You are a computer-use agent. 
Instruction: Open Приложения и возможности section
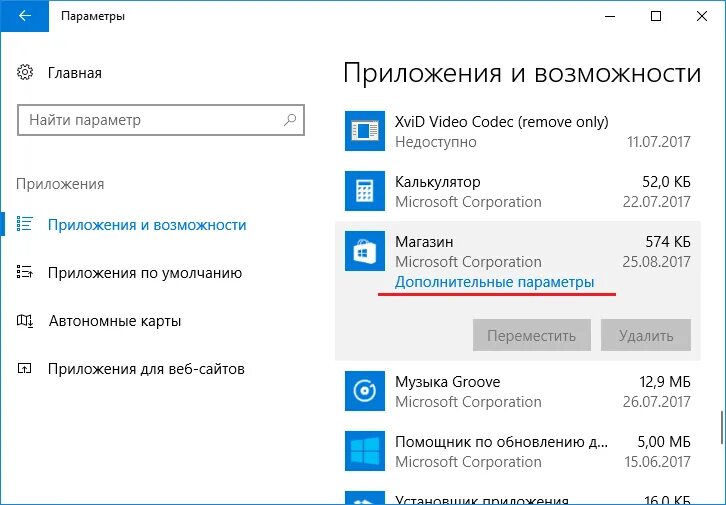pos(147,225)
